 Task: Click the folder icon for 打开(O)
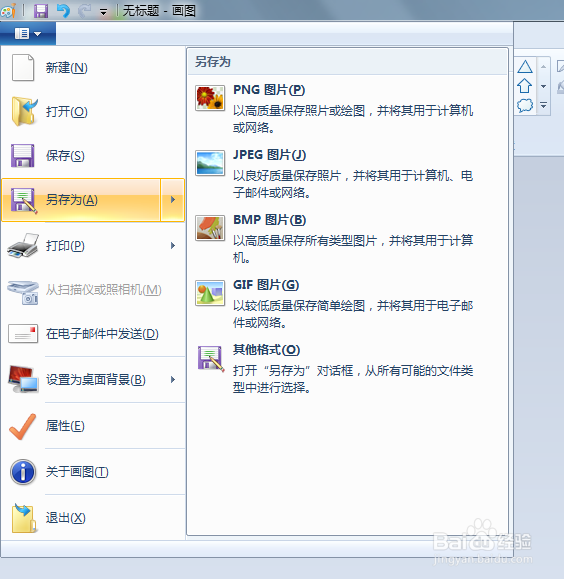[24, 112]
